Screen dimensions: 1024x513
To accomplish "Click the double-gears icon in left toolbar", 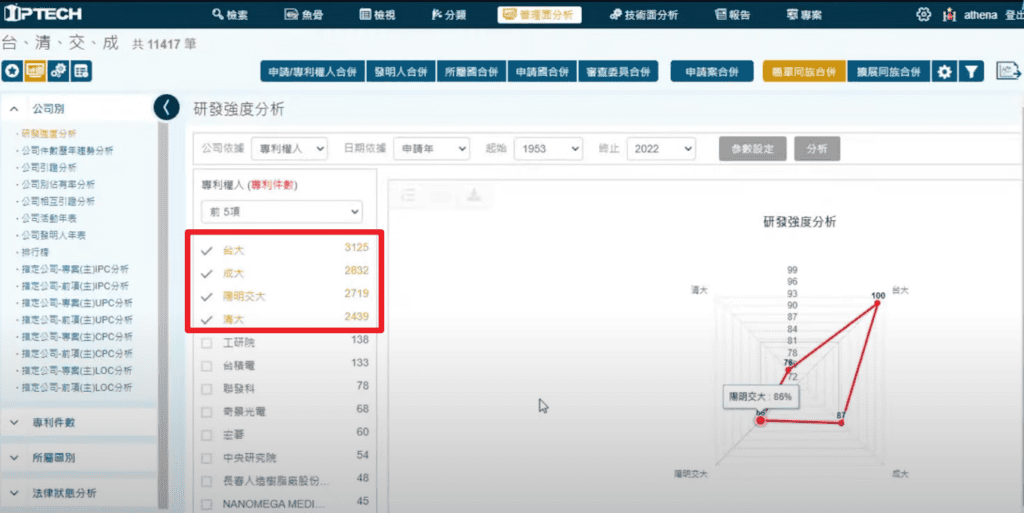I will (58, 71).
